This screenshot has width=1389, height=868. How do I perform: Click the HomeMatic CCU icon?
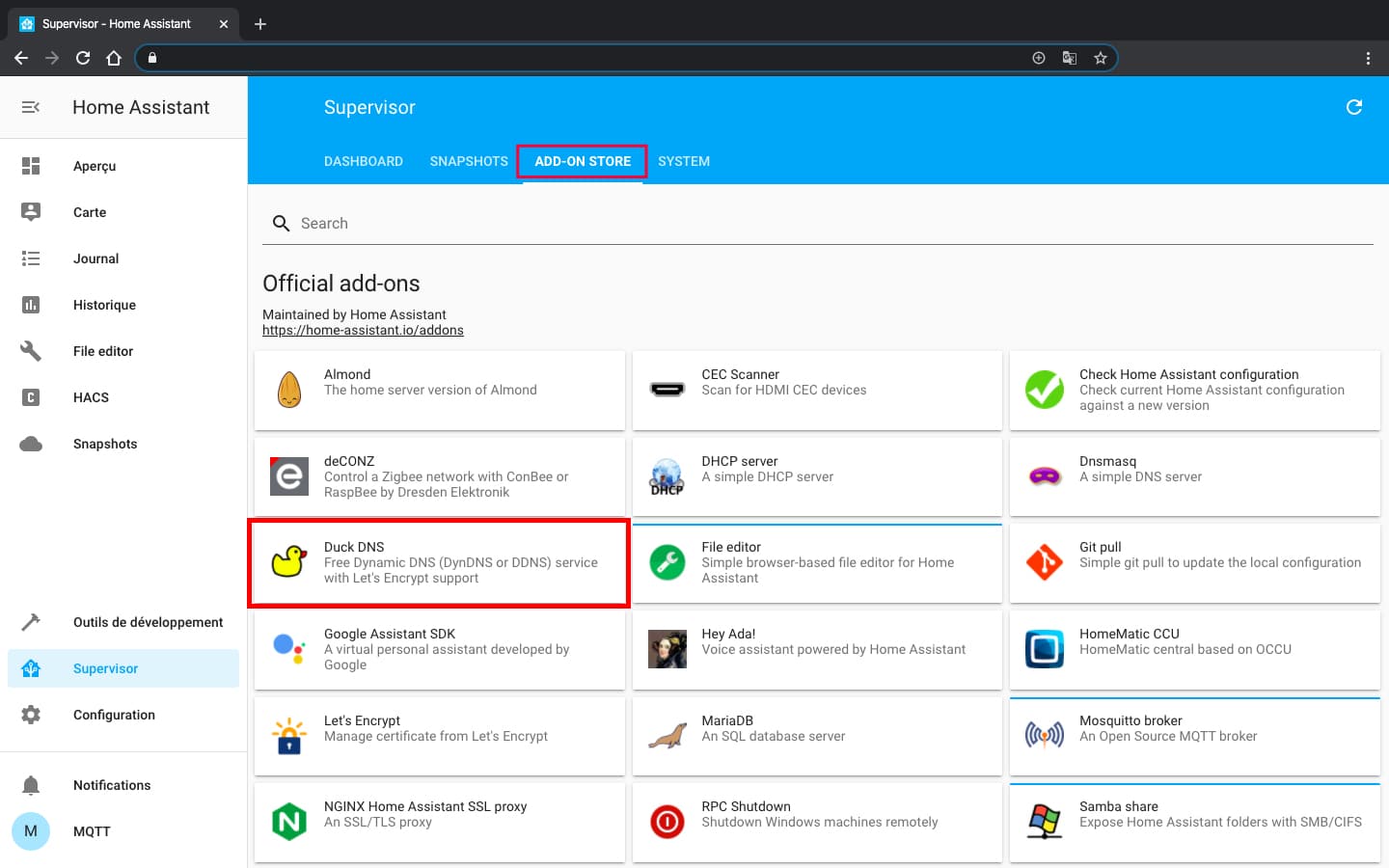pos(1045,649)
